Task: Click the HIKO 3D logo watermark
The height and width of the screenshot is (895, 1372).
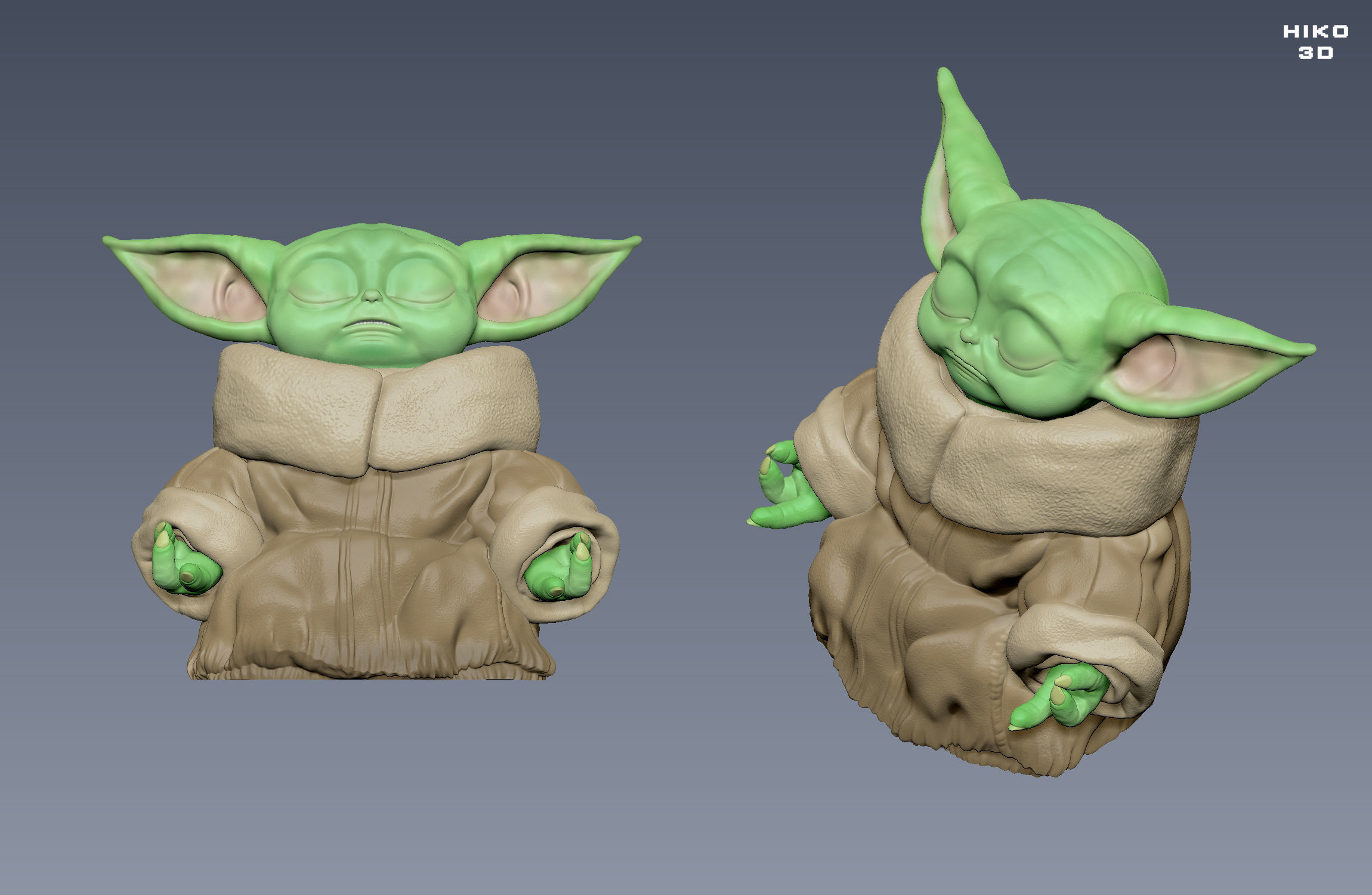Action: (1315, 42)
